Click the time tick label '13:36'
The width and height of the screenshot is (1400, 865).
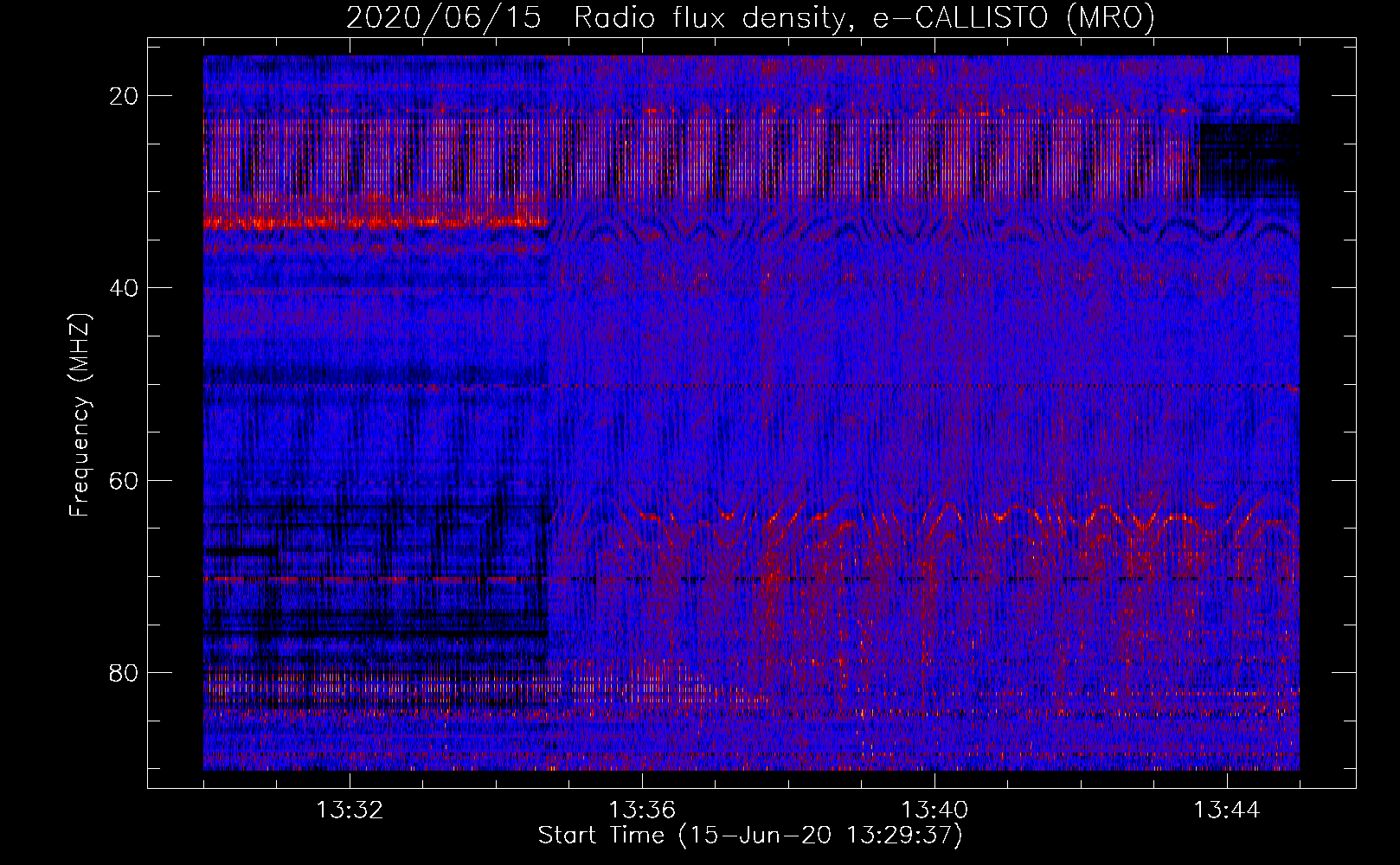coord(642,811)
